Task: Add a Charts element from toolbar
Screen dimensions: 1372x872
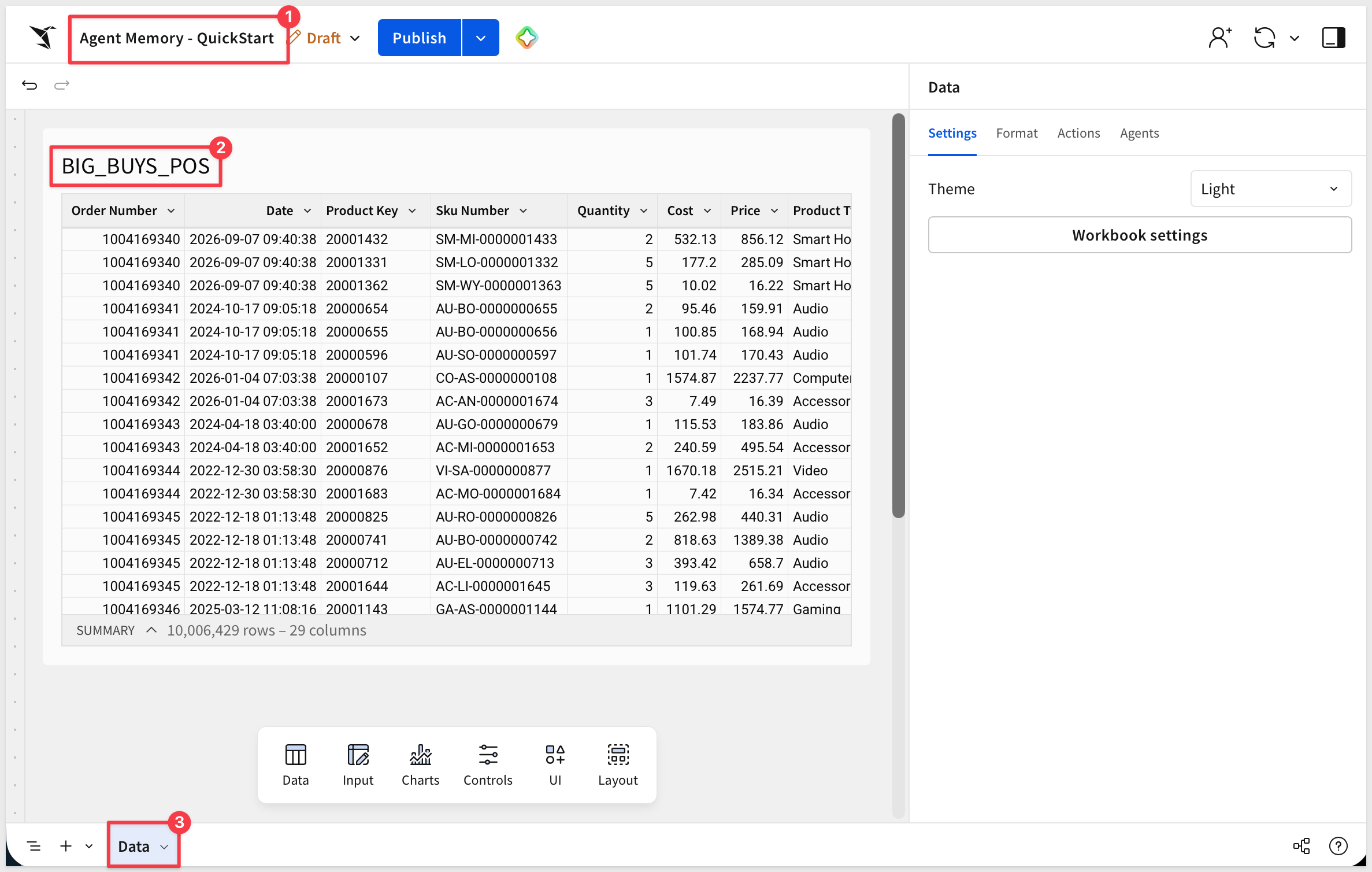Action: [420, 765]
